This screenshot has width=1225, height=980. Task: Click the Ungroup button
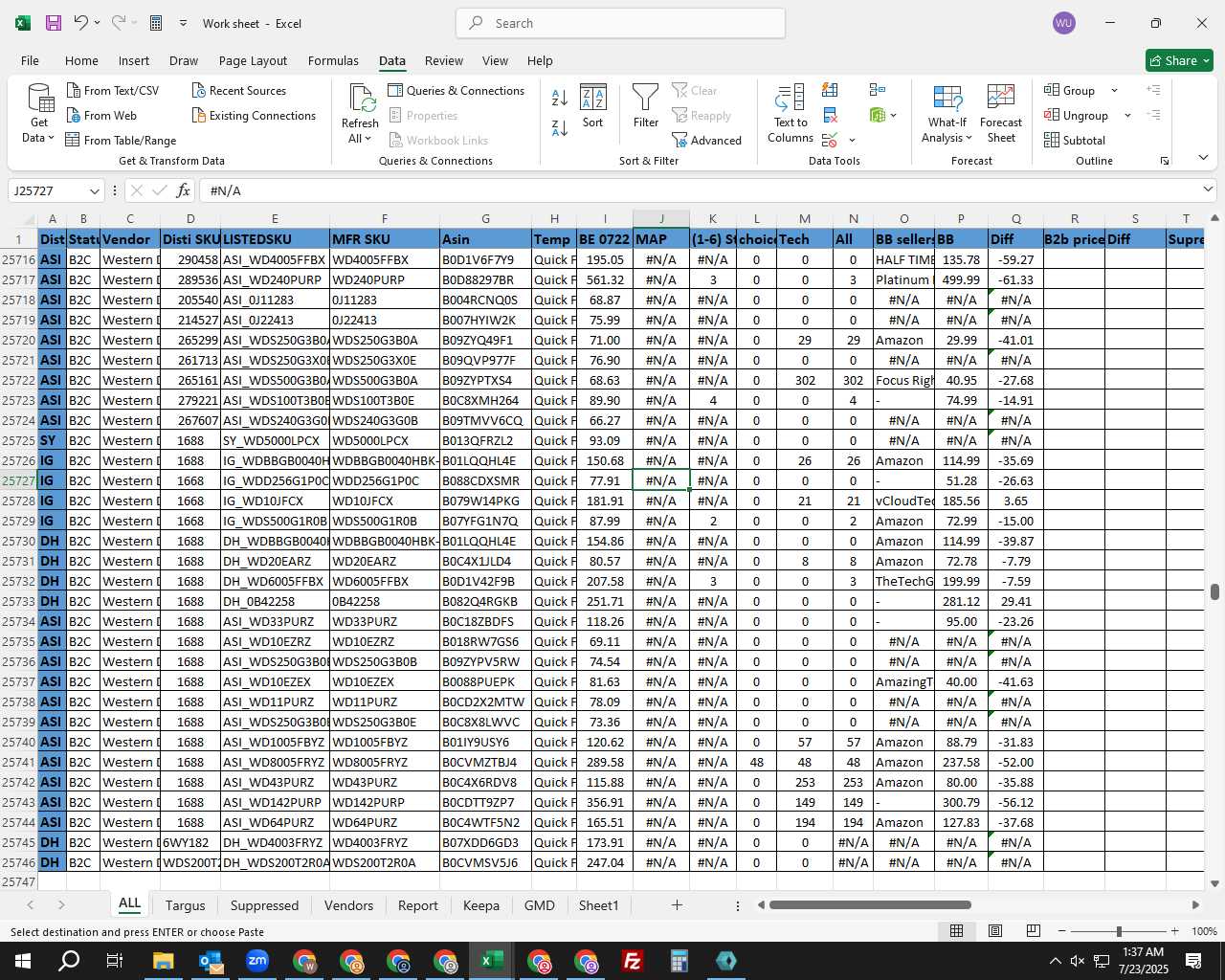click(x=1077, y=115)
